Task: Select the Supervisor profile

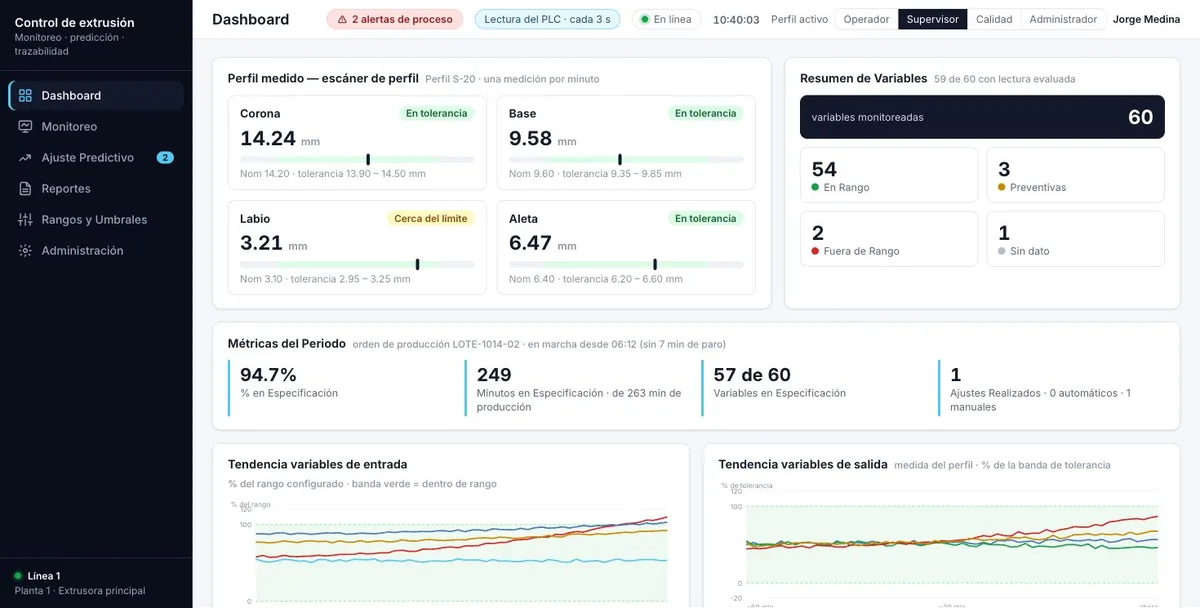Action: [x=932, y=19]
